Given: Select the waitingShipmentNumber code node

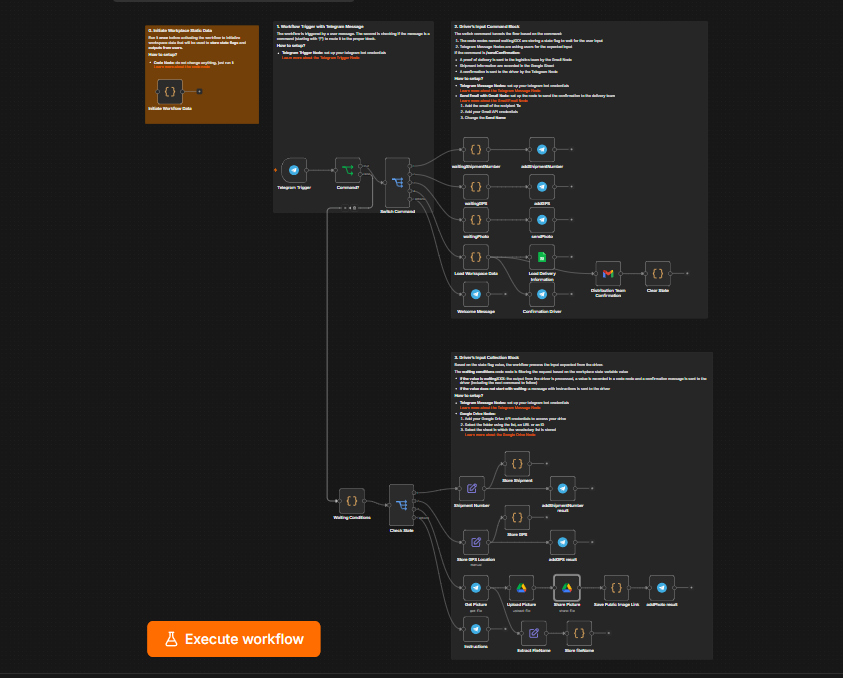Looking at the screenshot, I should [476, 149].
